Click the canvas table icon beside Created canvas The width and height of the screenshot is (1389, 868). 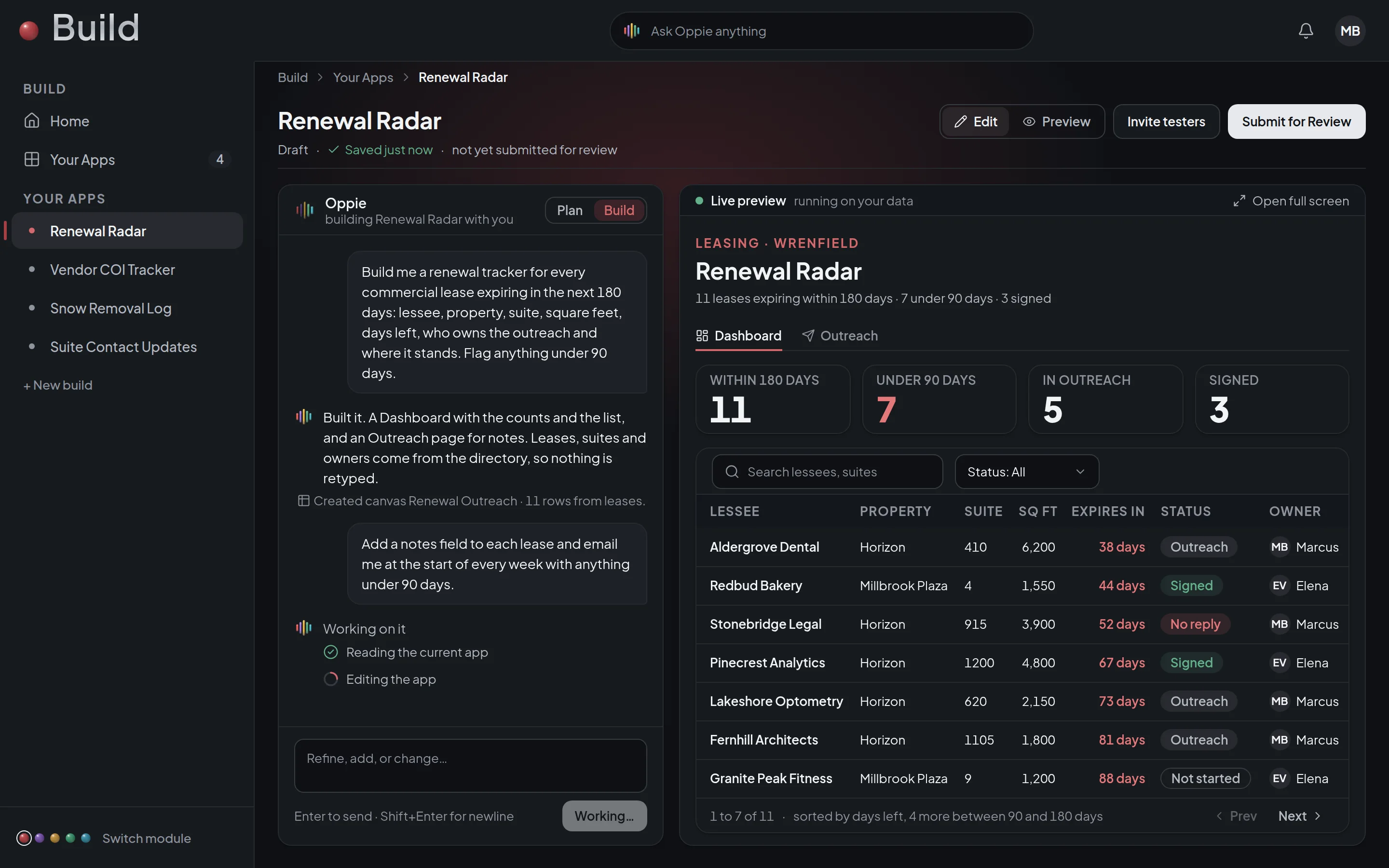tap(304, 501)
